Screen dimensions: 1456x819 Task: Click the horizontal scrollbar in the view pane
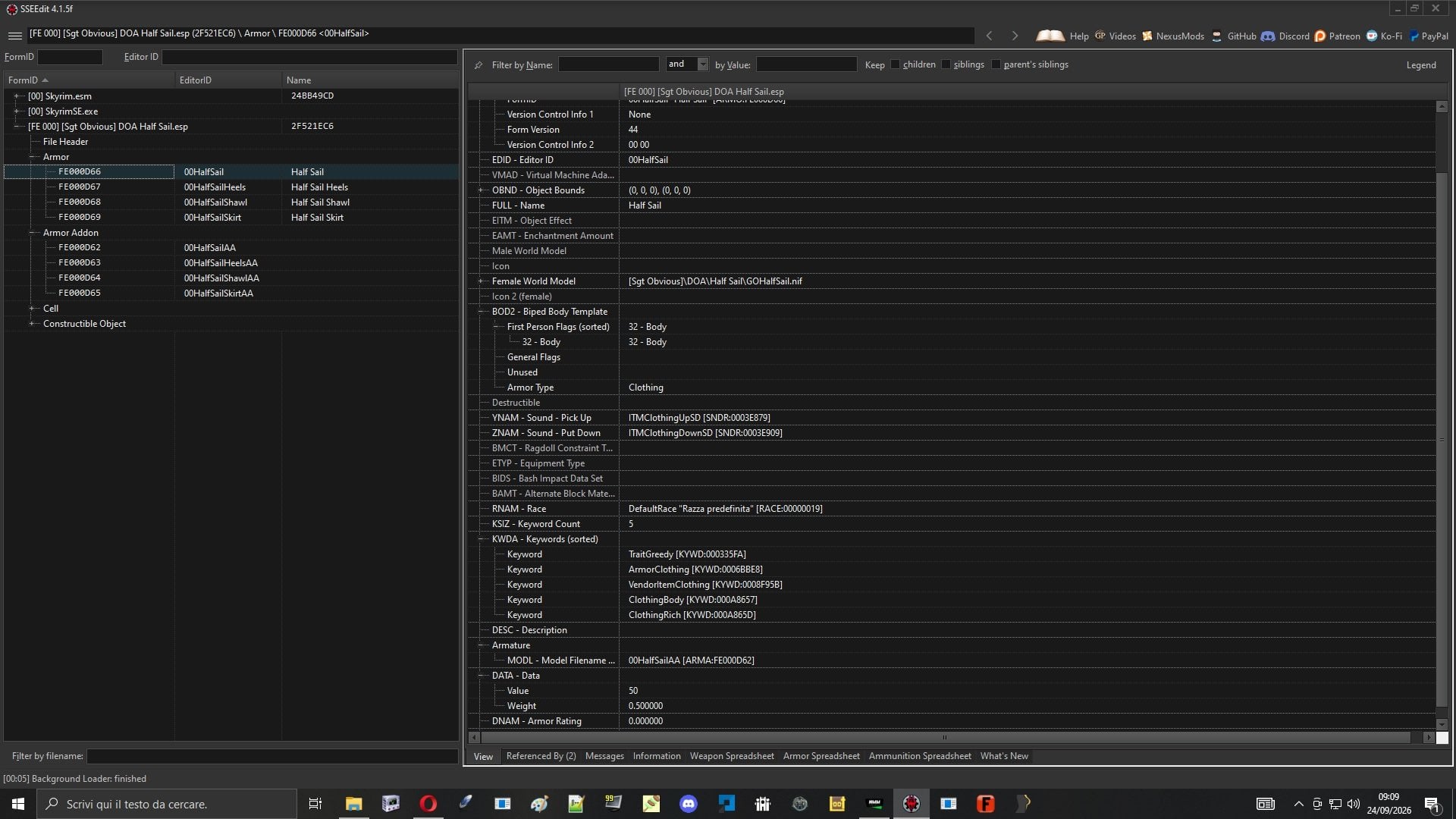pos(945,737)
